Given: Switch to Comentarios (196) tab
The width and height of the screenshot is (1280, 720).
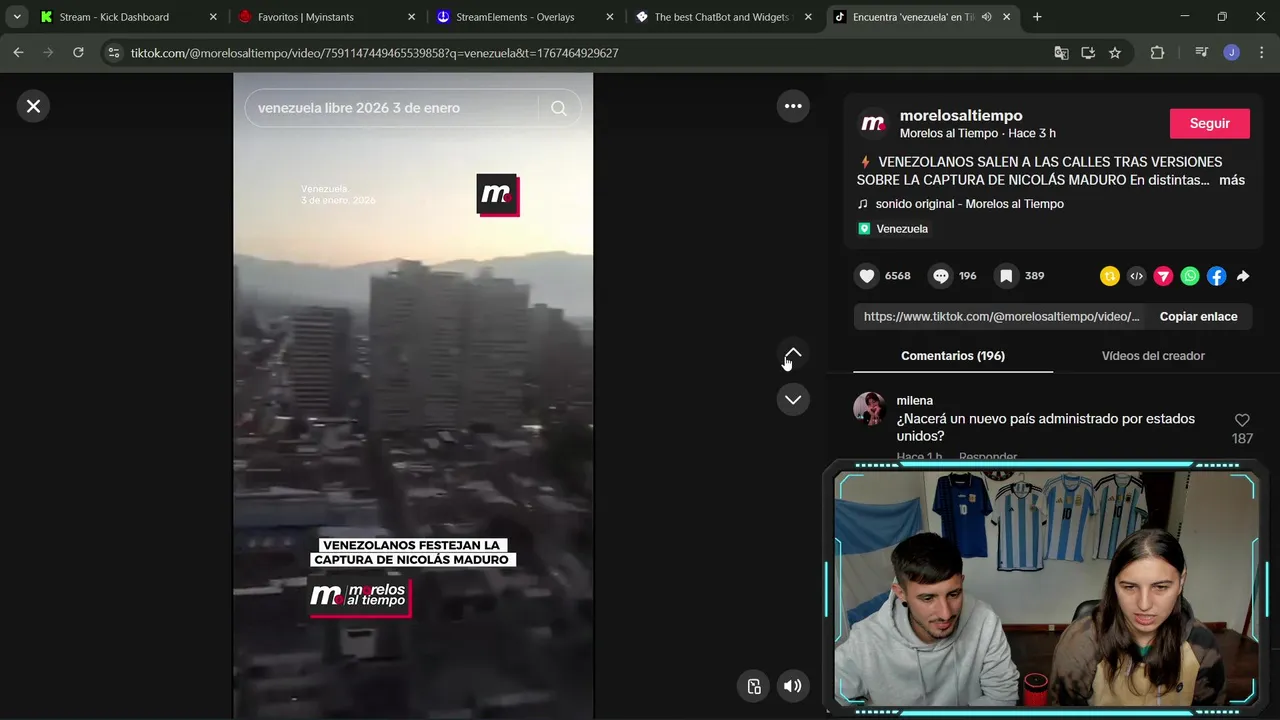Looking at the screenshot, I should 952,356.
